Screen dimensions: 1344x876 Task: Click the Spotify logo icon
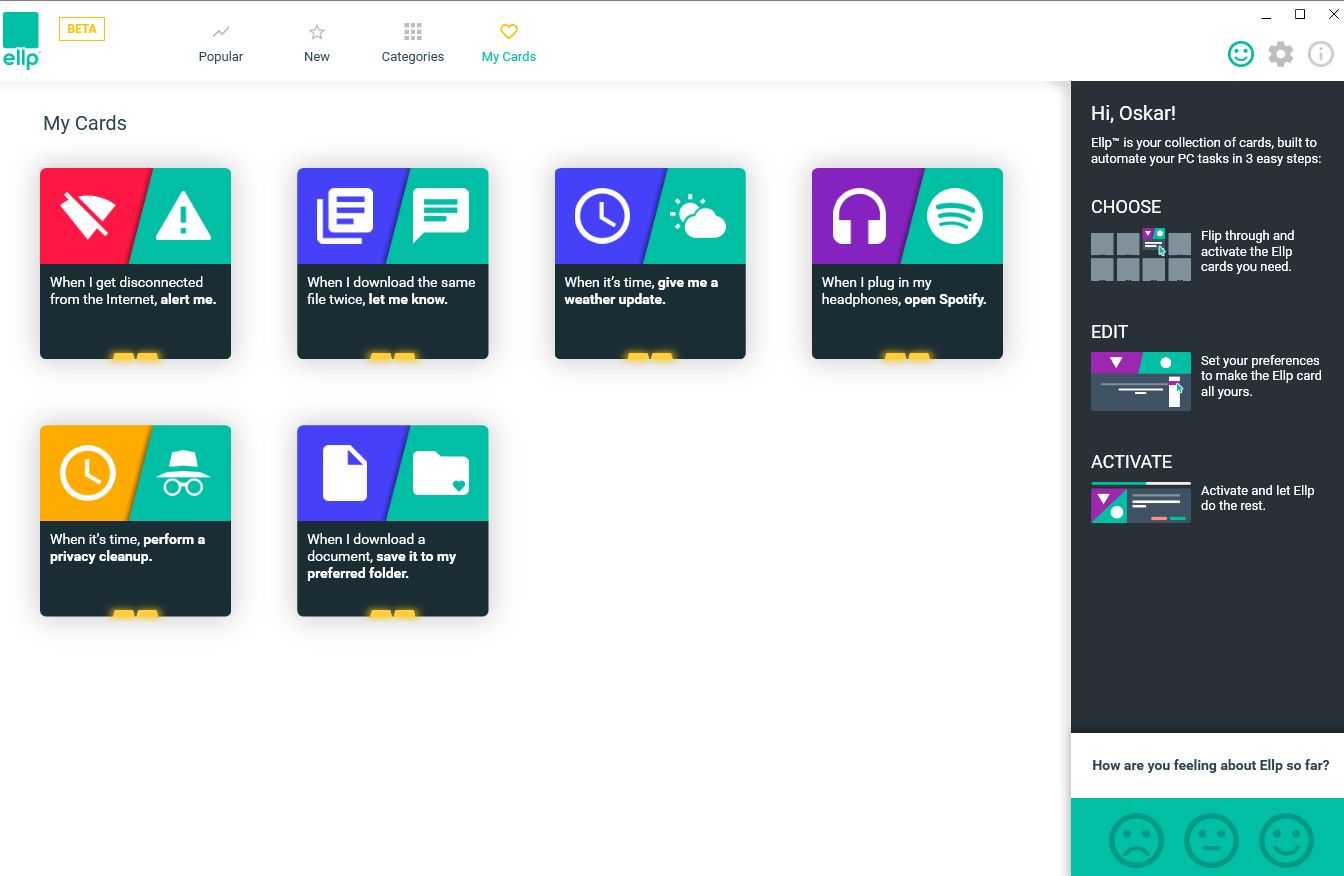[955, 216]
